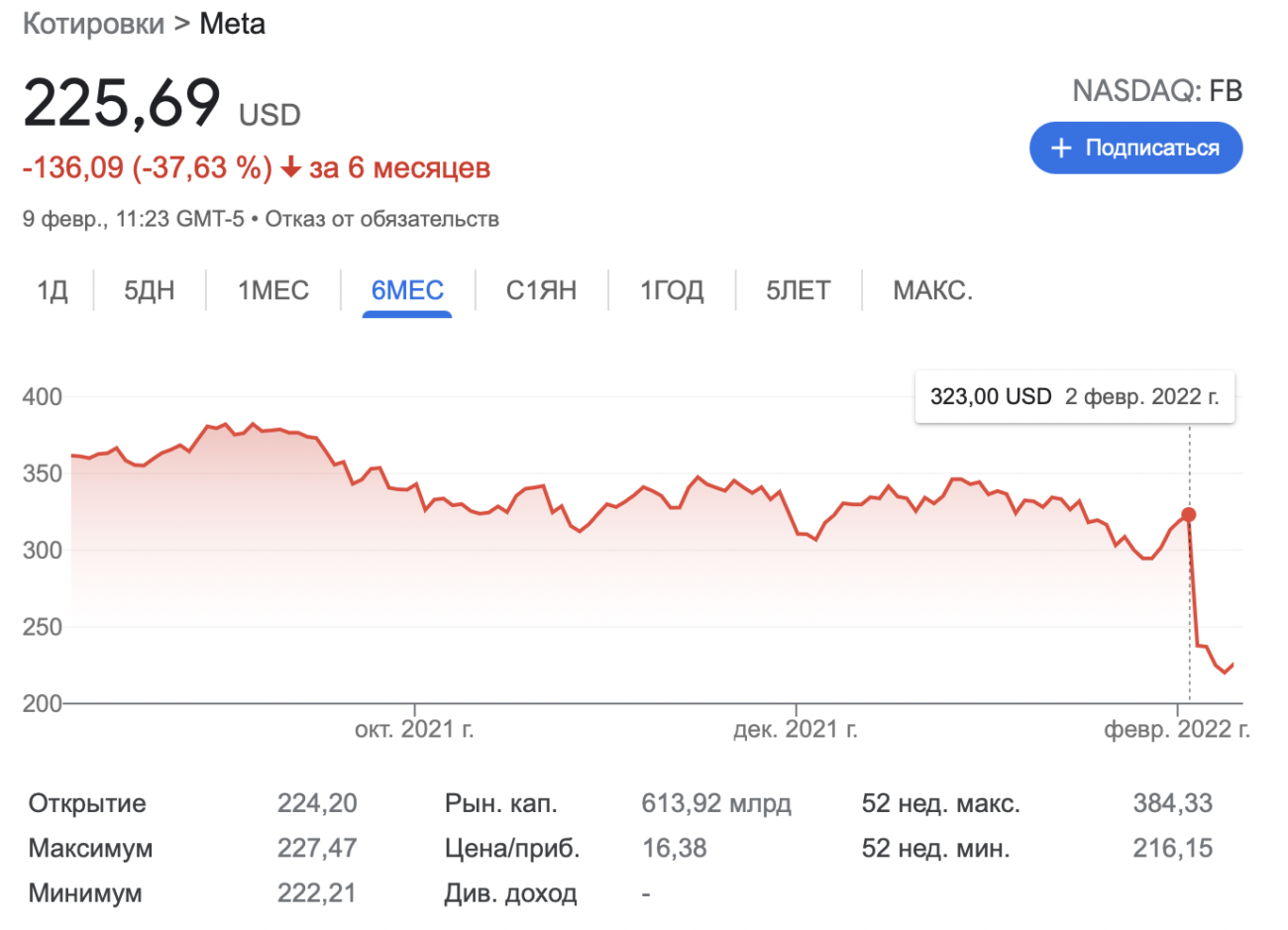Click the 350 y-axis label
Viewport: 1288px width, 930px height.
click(x=43, y=473)
